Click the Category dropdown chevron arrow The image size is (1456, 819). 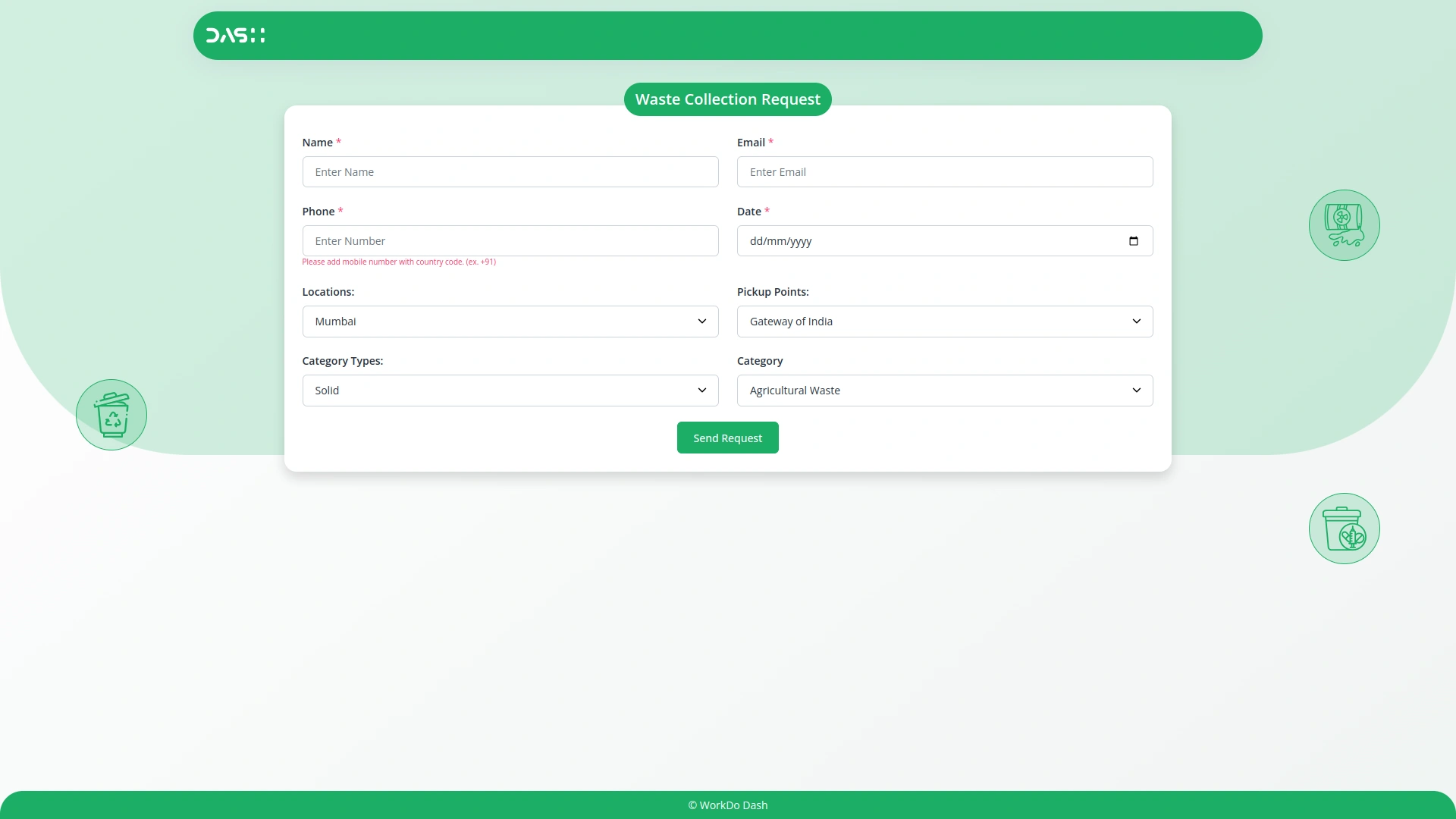tap(1137, 391)
